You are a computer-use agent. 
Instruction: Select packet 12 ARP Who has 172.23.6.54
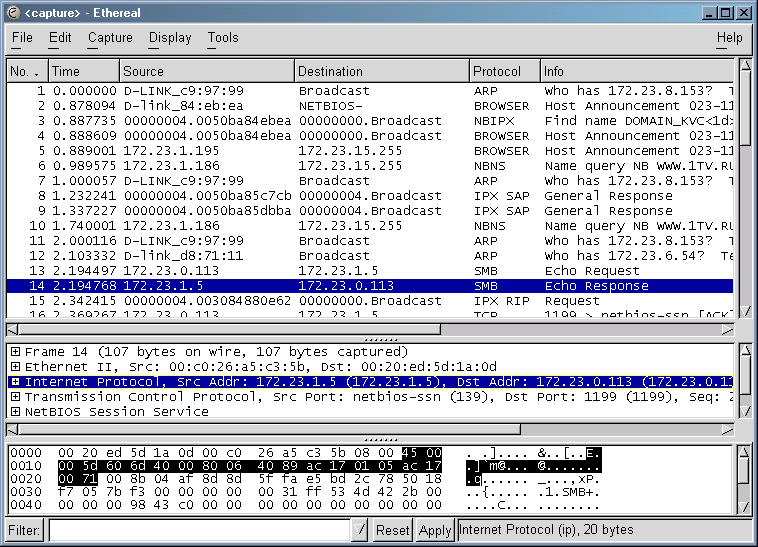click(370, 256)
